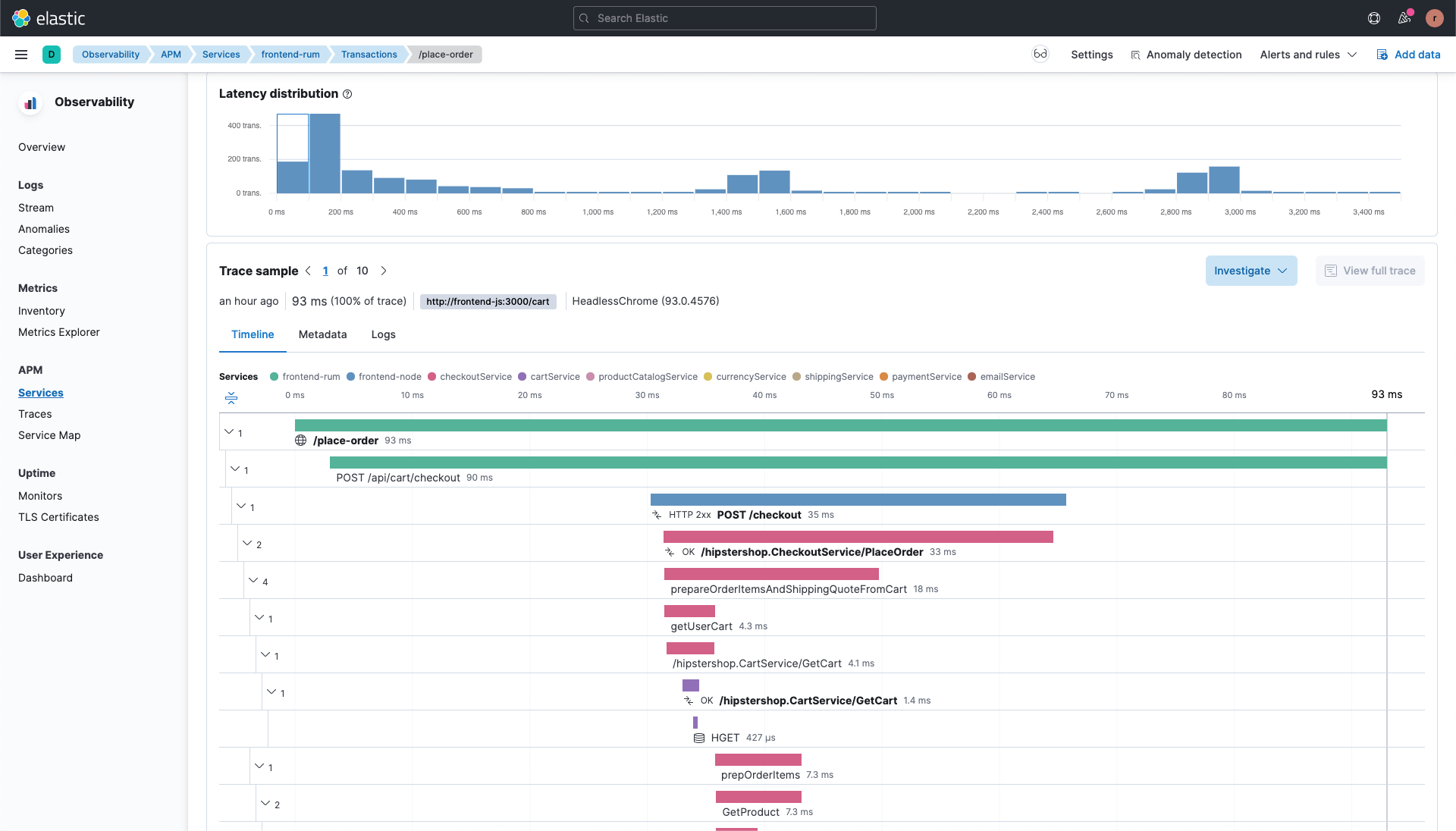
Task: Go to previous trace sample arrow
Action: [x=308, y=271]
